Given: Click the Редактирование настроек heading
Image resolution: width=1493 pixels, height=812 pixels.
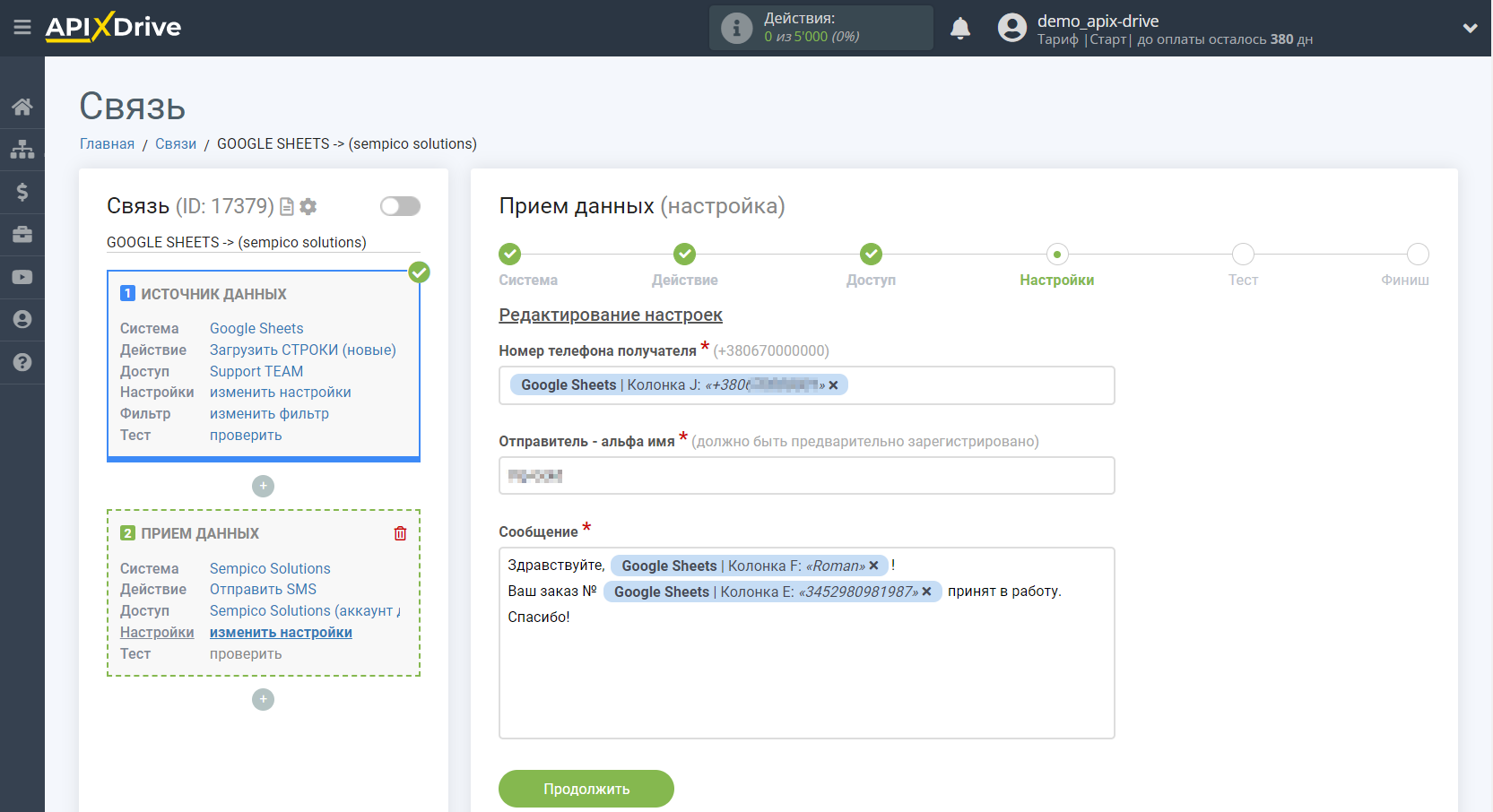Looking at the screenshot, I should pos(611,315).
